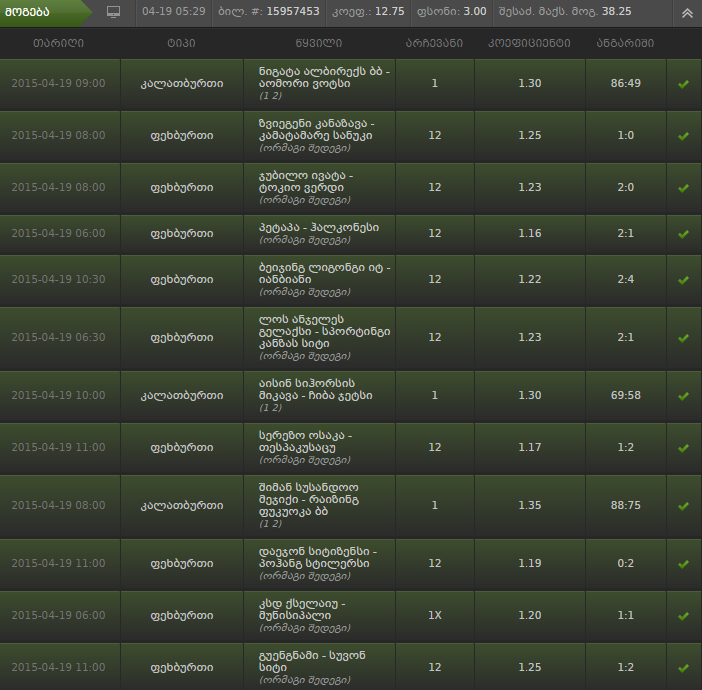The width and height of the screenshot is (702, 690).
Task: Click the total coefficient 12.75
Action: (x=390, y=11)
